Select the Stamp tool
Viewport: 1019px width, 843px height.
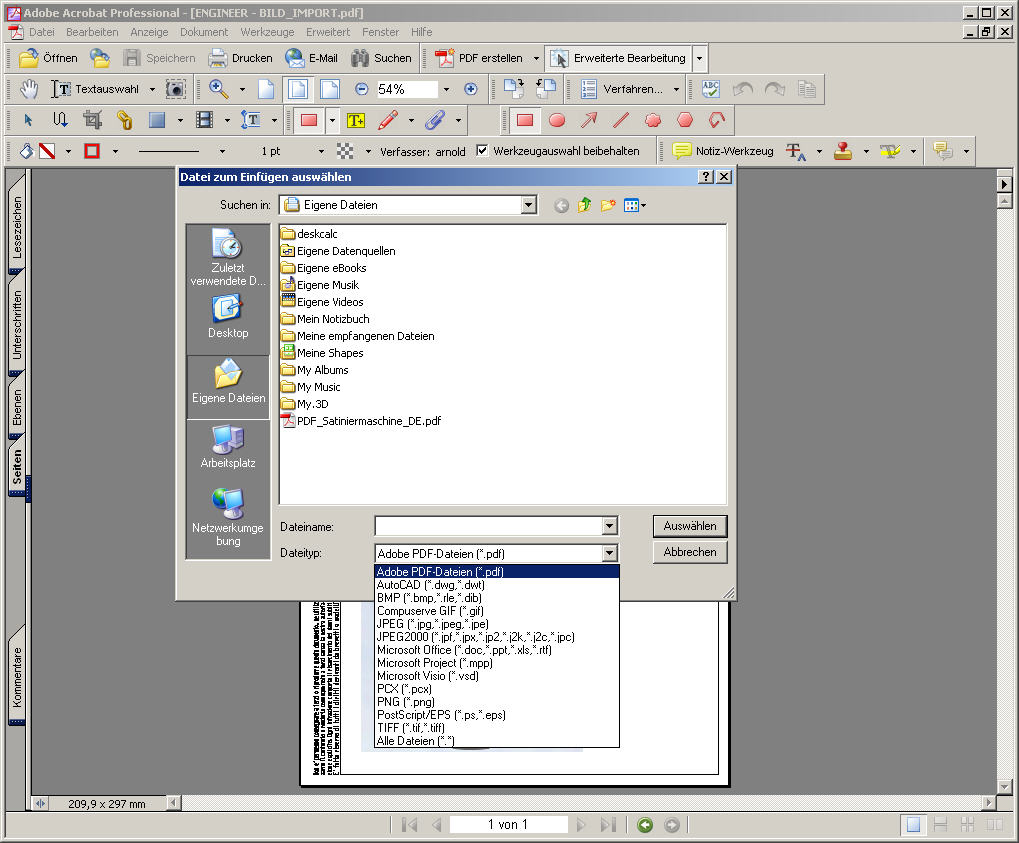pyautogui.click(x=843, y=151)
